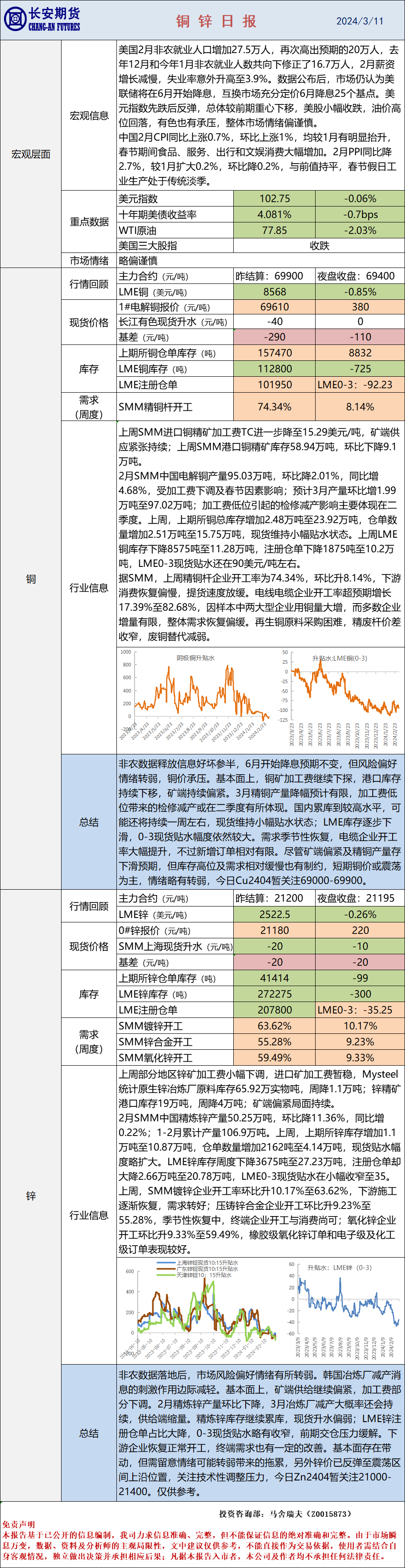
Task: Click the 宏观信息 row label
Action: 89,116
